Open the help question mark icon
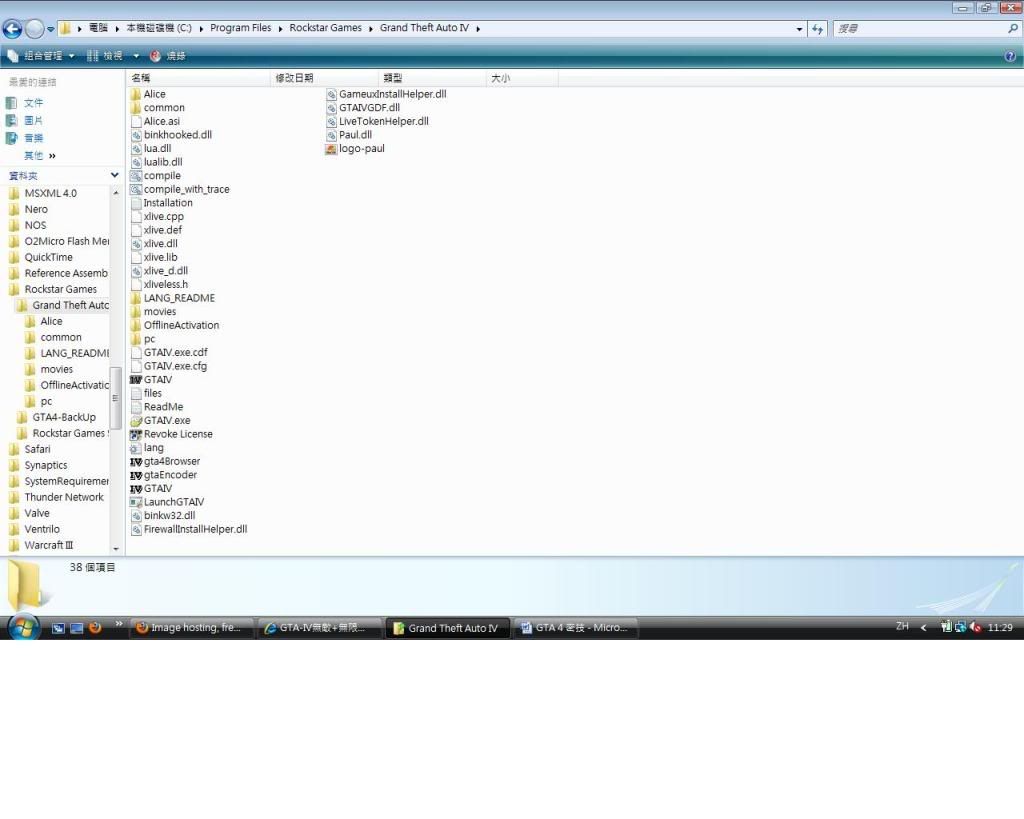 (1010, 56)
